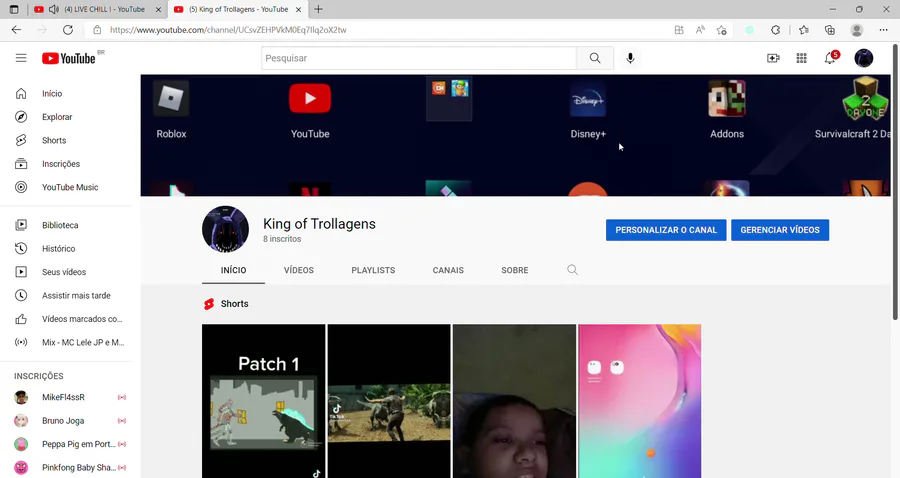
Task: Open browser extensions icon
Action: pos(775,30)
